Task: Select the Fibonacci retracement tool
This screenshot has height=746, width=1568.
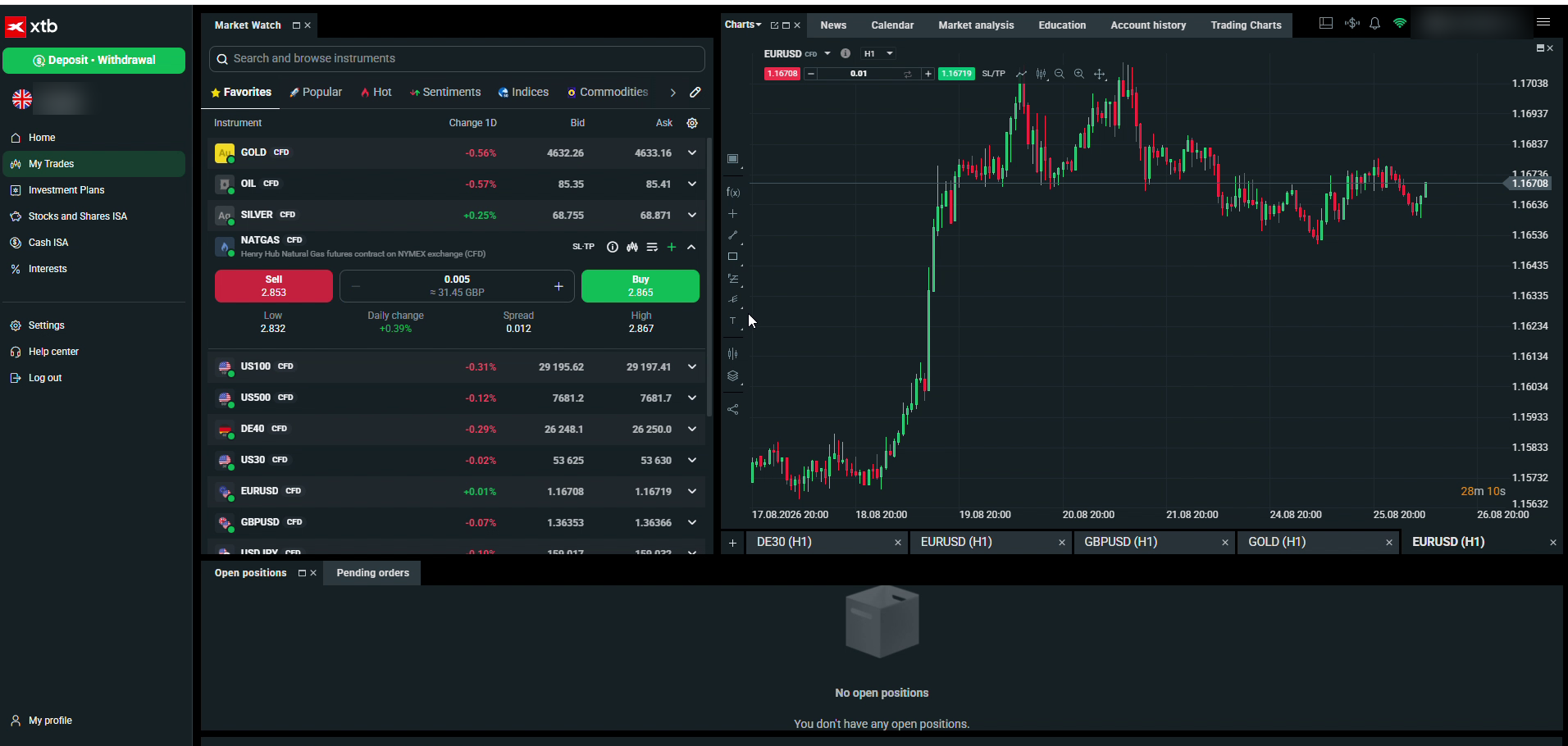Action: [x=733, y=279]
